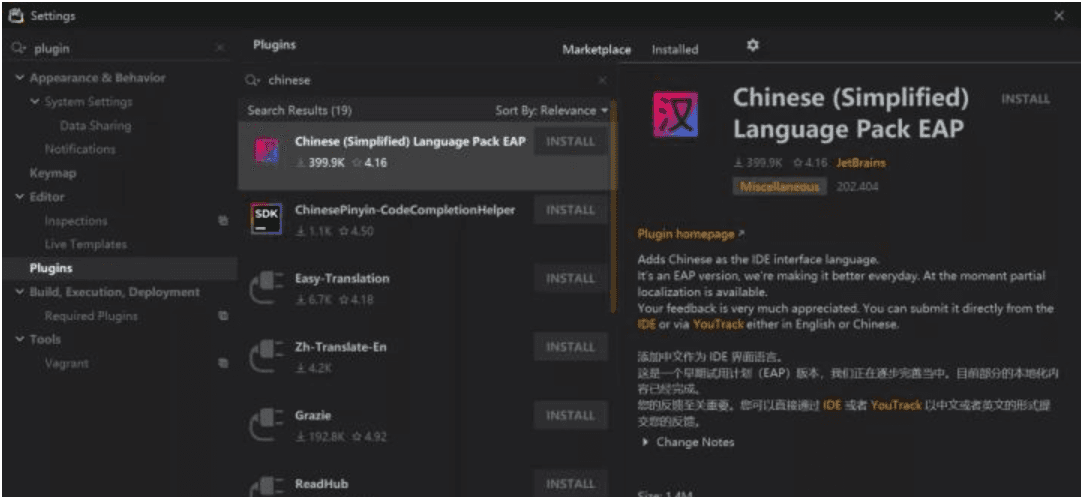The width and height of the screenshot is (1081, 497).
Task: Collapse Build, Execution, Deployment section
Action: tap(19, 292)
